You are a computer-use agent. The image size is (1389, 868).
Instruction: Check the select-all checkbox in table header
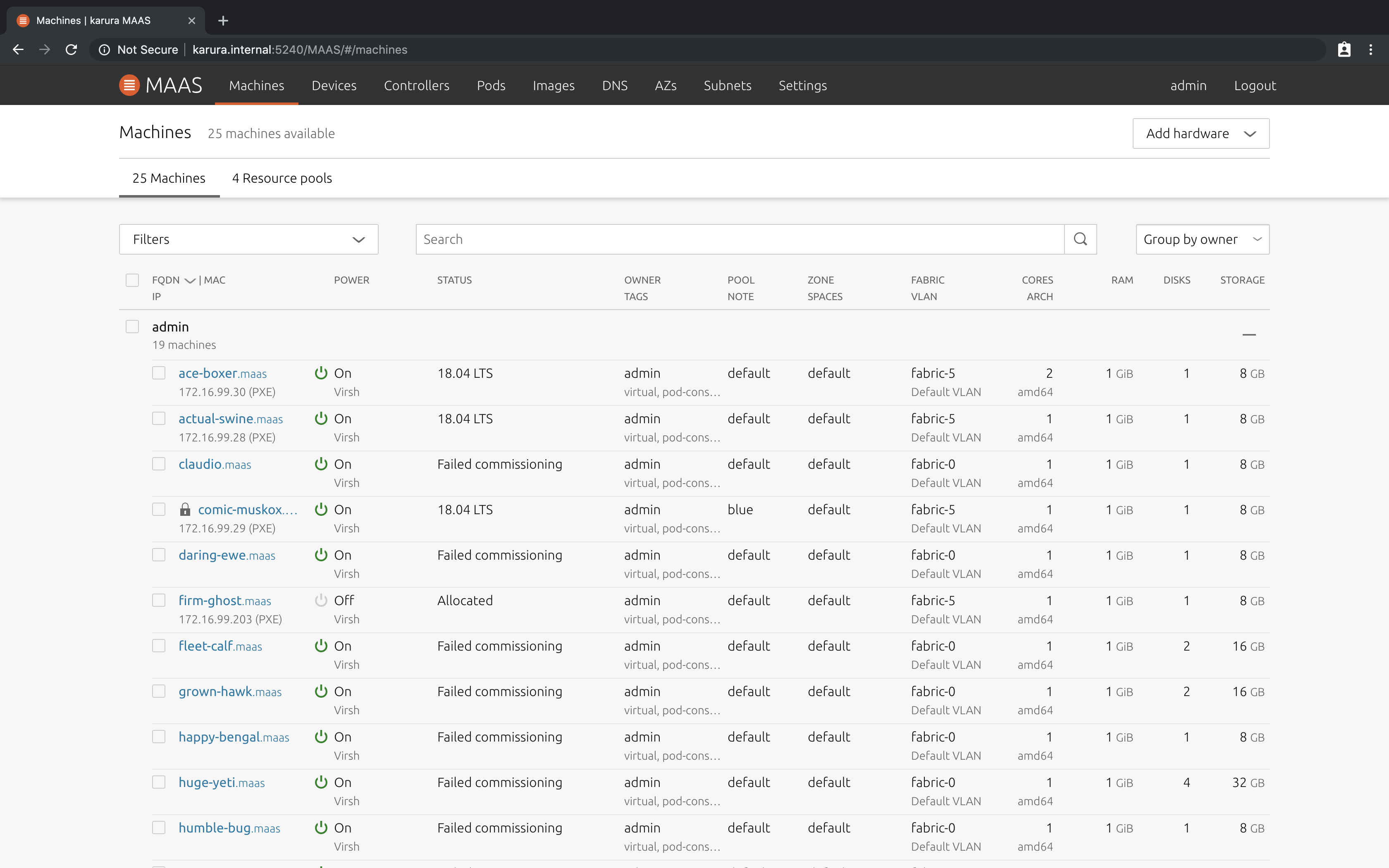click(133, 280)
